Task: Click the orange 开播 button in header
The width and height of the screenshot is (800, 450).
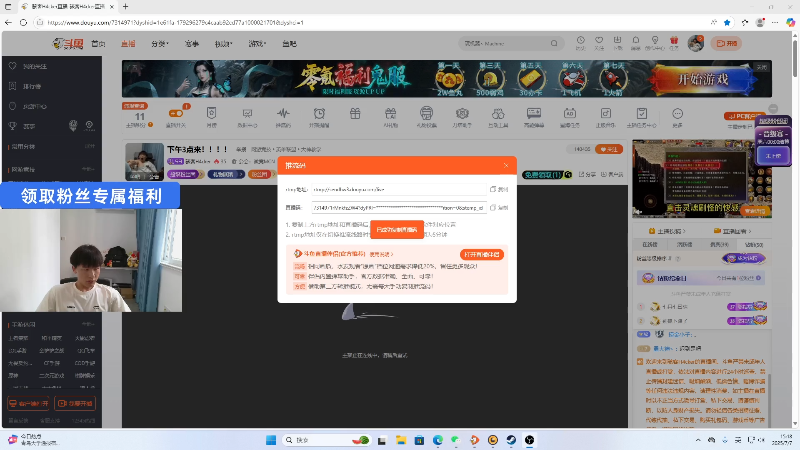Action: coord(727,43)
